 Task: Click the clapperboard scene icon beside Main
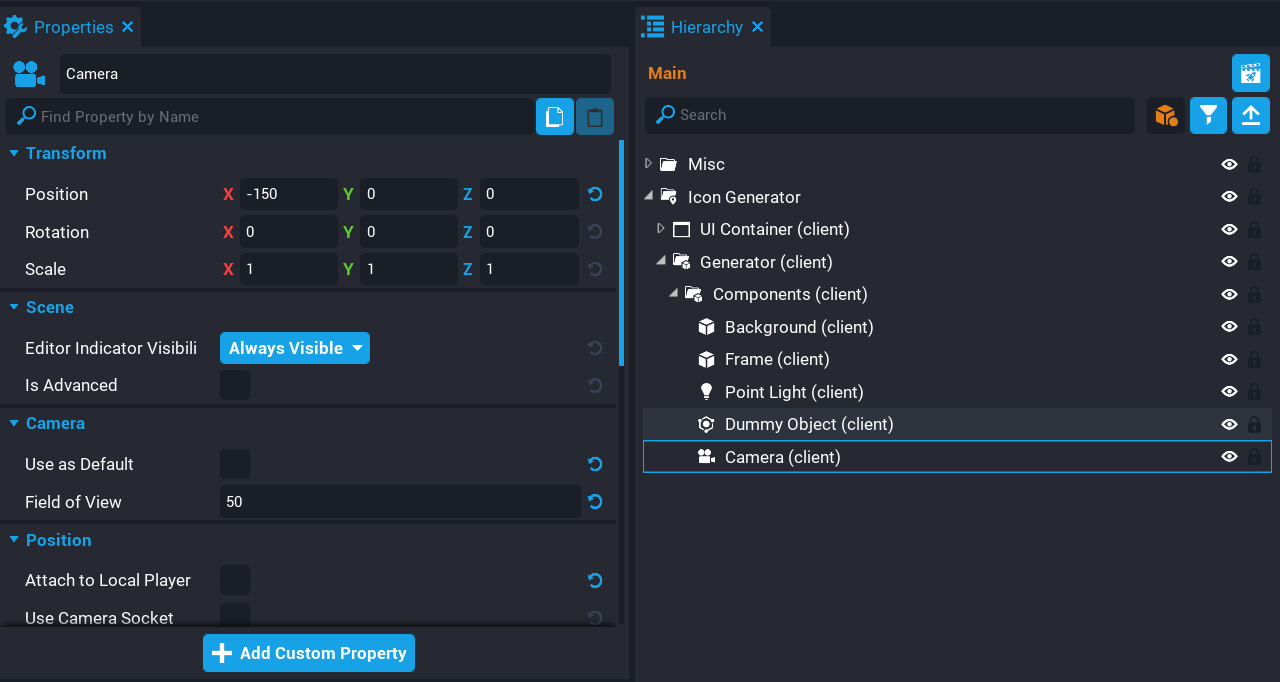pyautogui.click(x=1250, y=73)
